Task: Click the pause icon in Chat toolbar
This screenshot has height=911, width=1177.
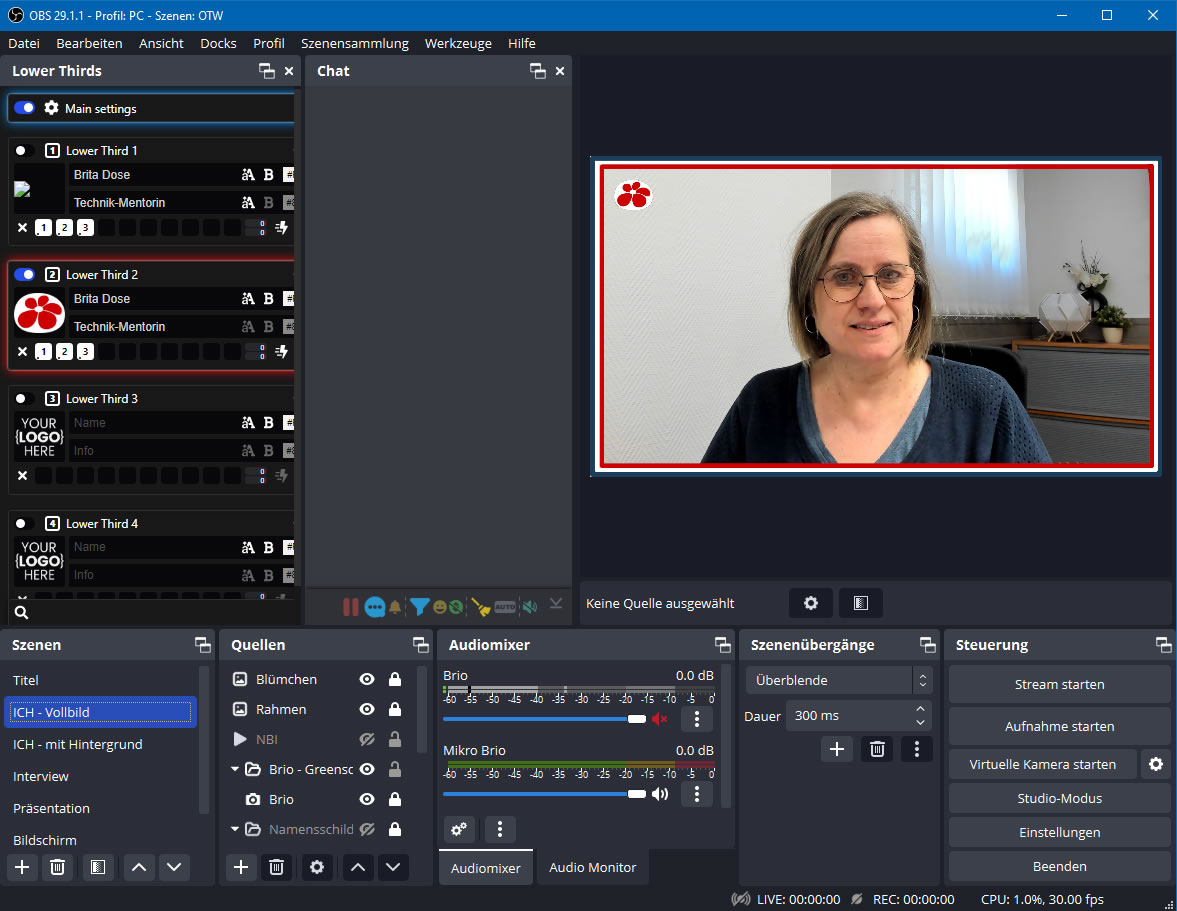Action: pos(350,606)
